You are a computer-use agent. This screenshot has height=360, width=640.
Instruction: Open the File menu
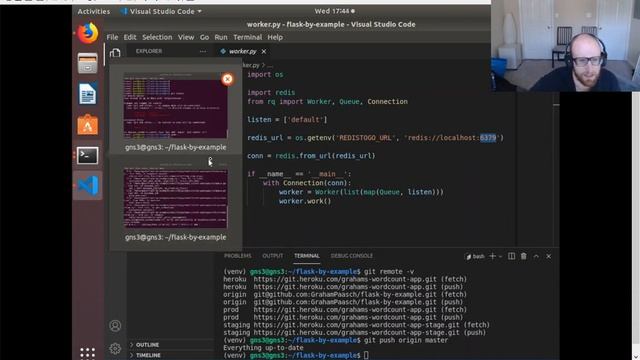pos(112,37)
